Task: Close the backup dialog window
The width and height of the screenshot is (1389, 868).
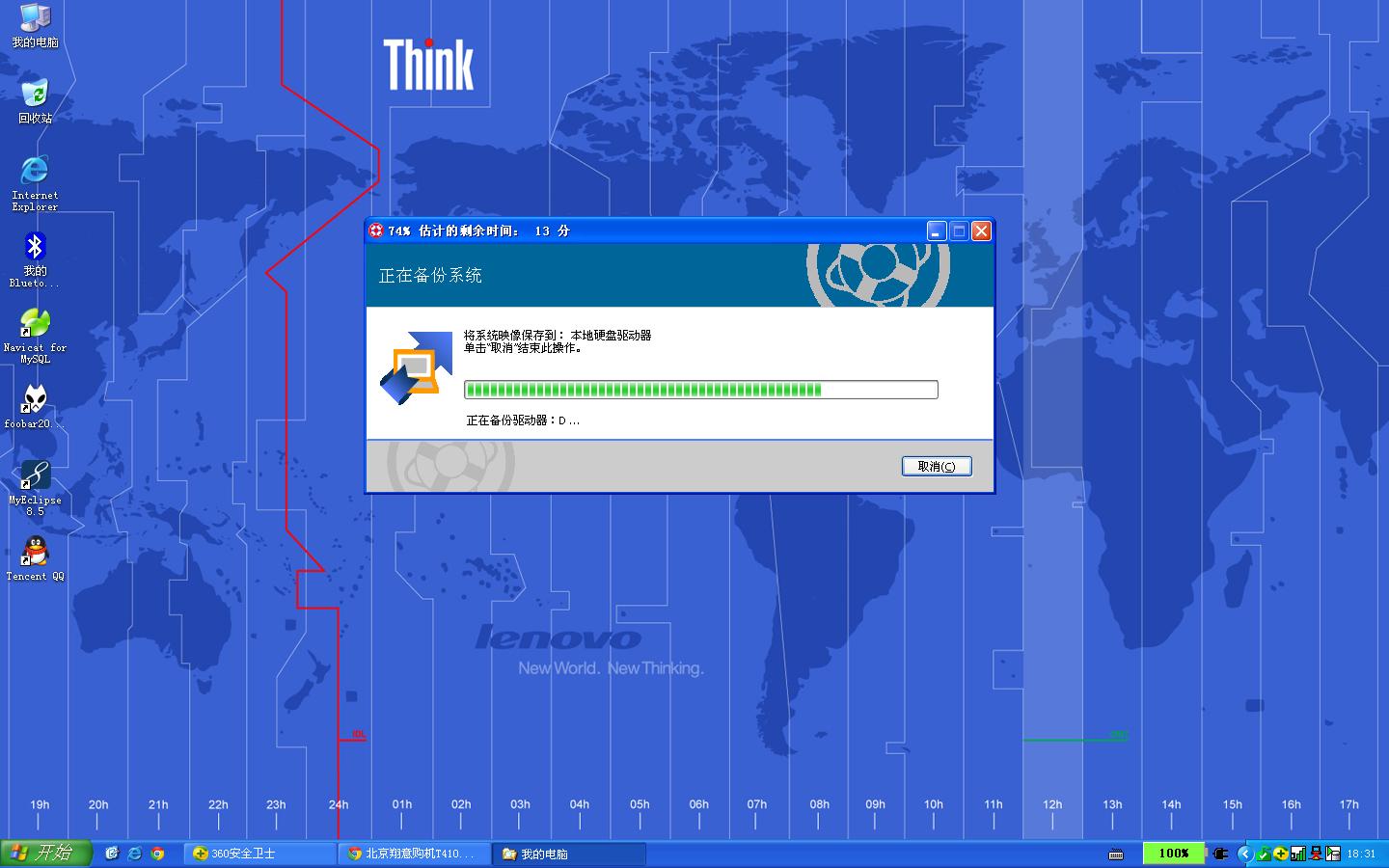Action: point(981,231)
